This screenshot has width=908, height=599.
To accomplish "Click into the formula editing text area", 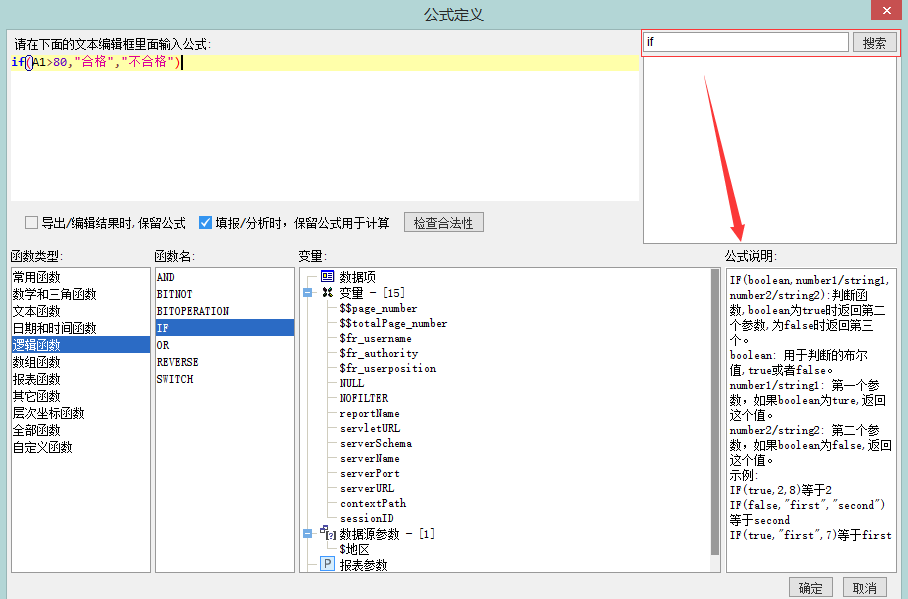I will pos(325,128).
